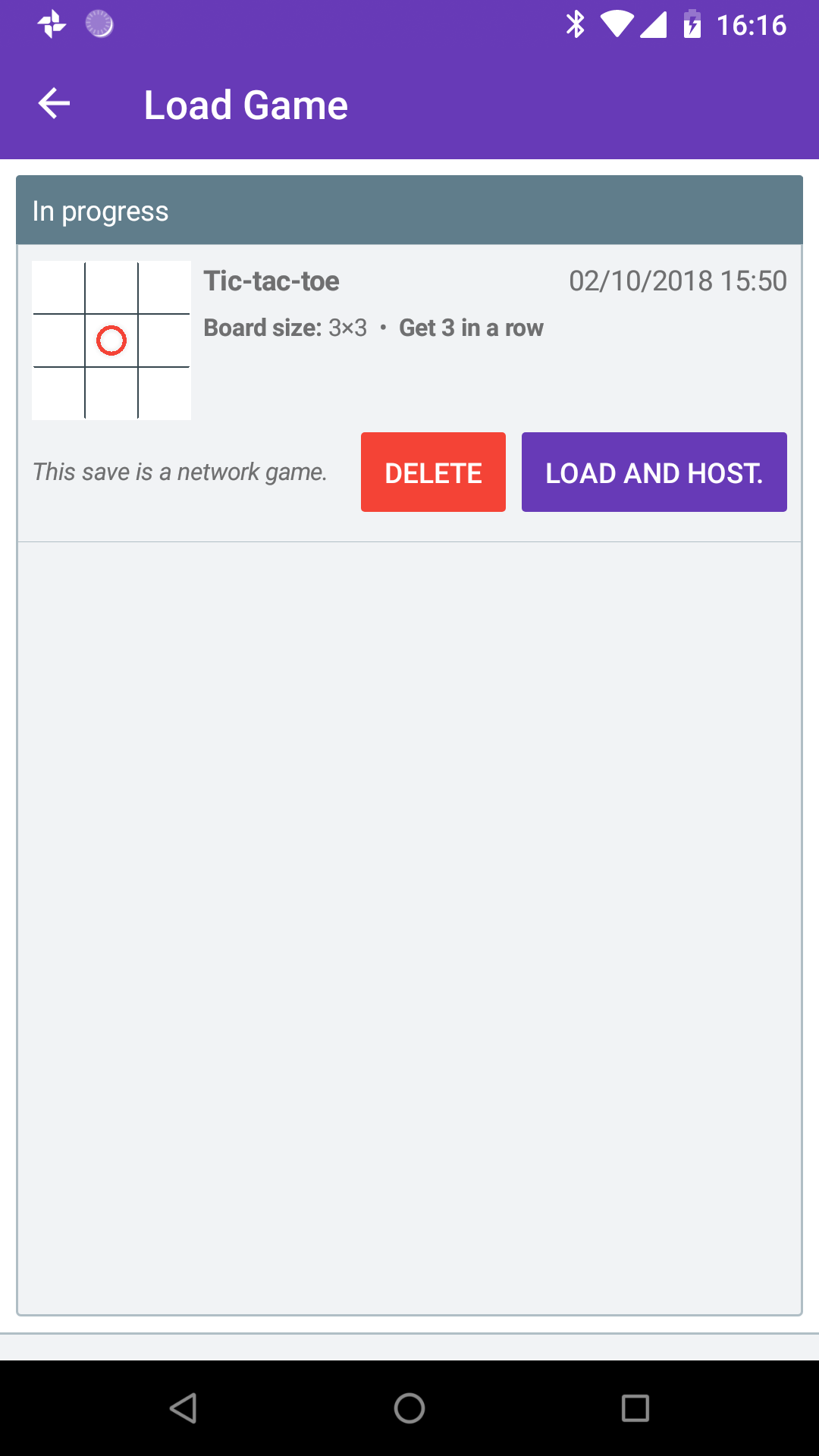The width and height of the screenshot is (819, 1456).
Task: Delete the Tic-tac-toe saved game
Action: coord(433,472)
